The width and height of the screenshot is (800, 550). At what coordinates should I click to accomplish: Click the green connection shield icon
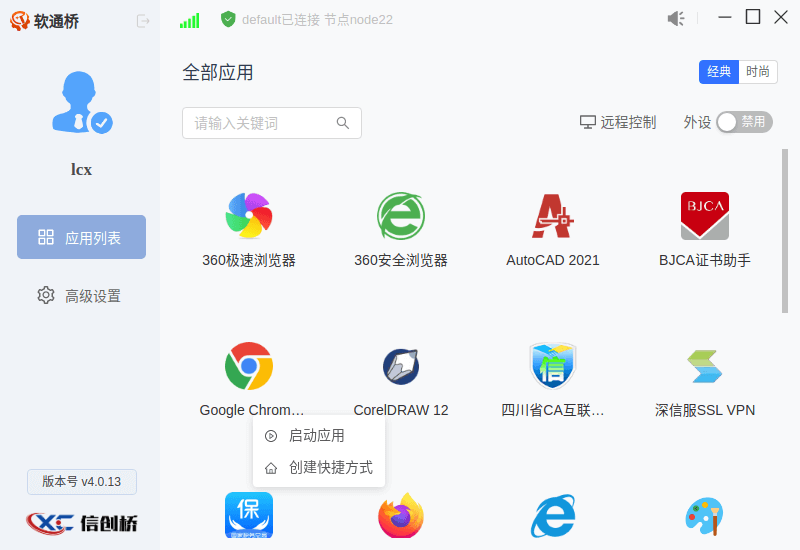[228, 19]
